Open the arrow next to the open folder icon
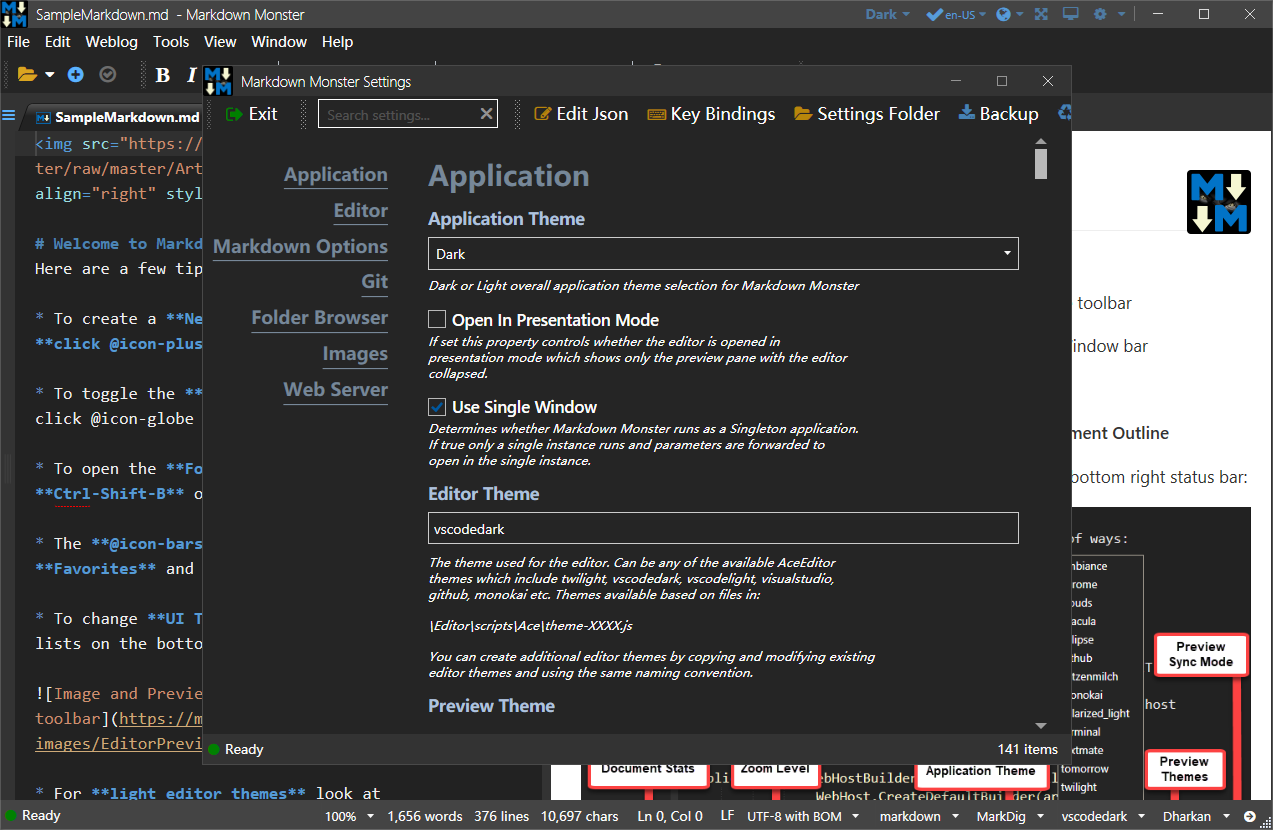The height and width of the screenshot is (830, 1273). tap(50, 75)
